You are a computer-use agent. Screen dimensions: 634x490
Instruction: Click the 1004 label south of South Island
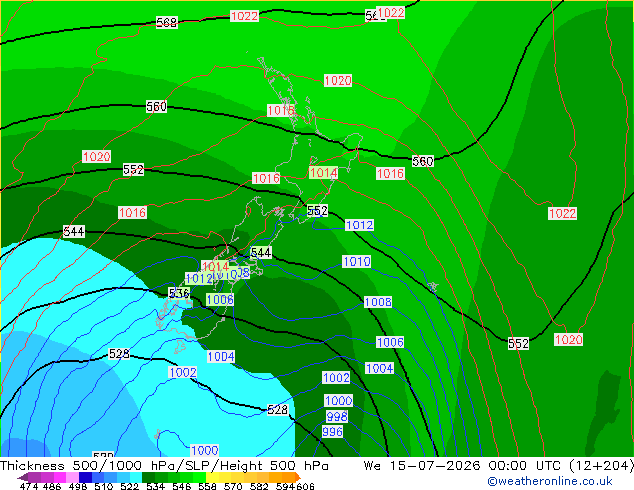pos(221,357)
